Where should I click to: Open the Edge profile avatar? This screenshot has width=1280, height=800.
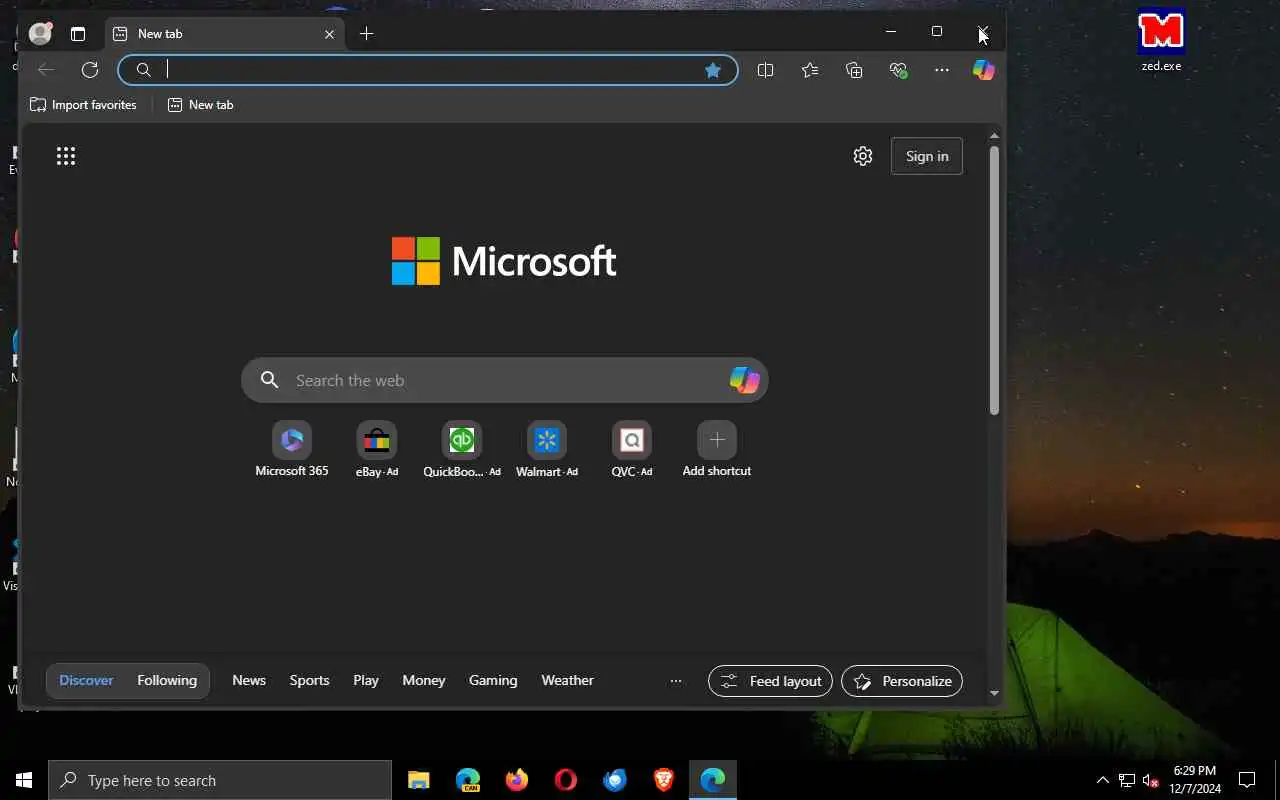[40, 33]
